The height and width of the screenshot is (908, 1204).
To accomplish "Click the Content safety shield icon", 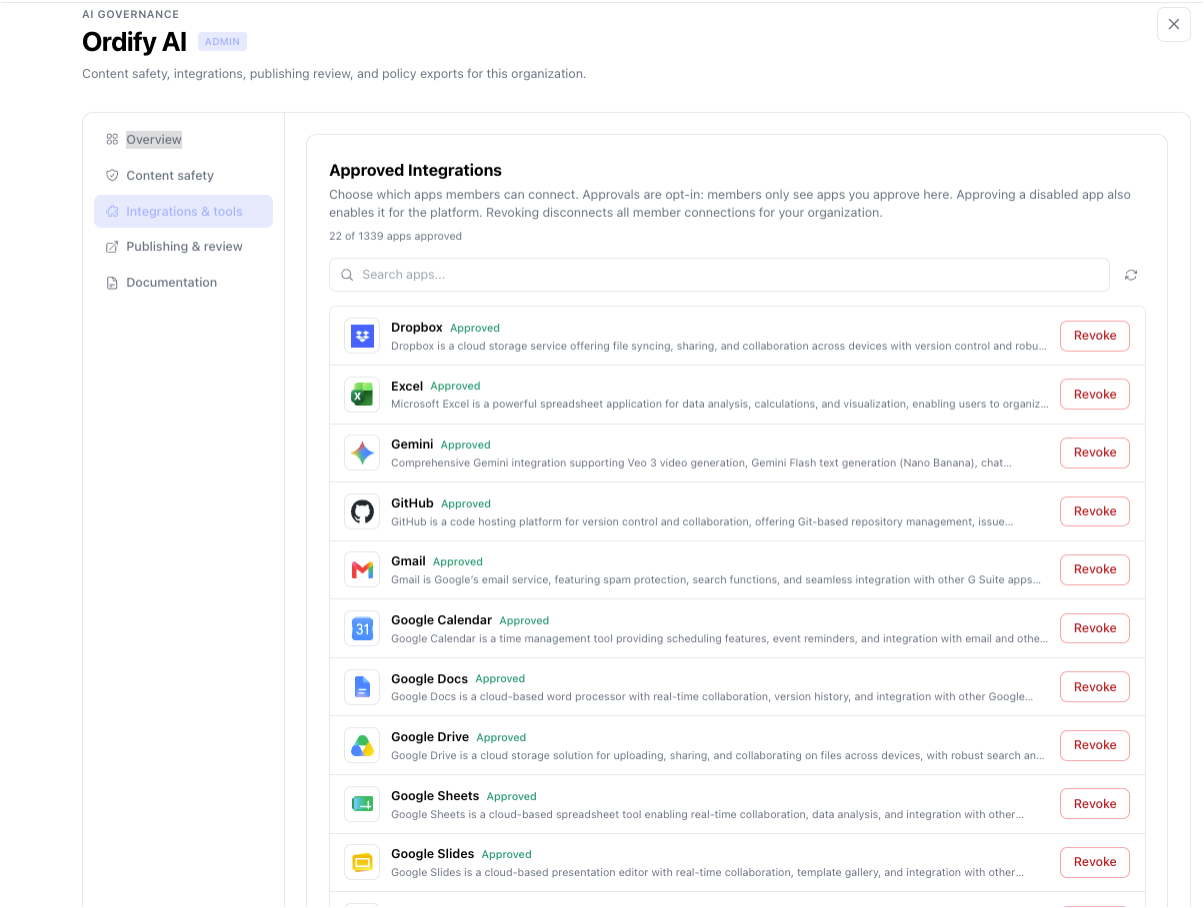I will 112,175.
